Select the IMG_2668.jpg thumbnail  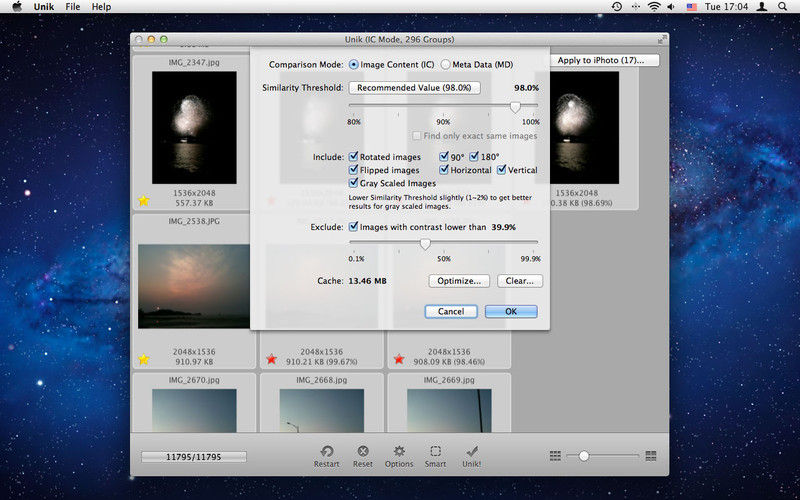pos(322,411)
